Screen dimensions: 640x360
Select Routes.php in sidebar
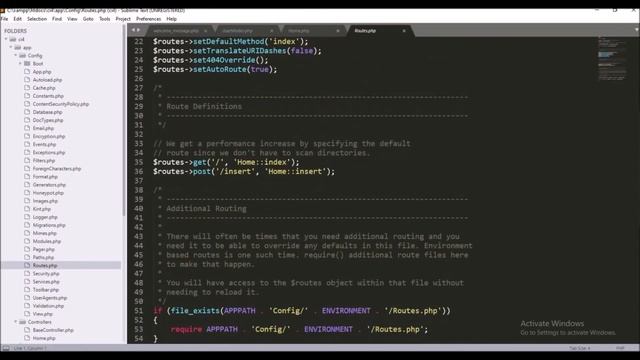point(45,266)
